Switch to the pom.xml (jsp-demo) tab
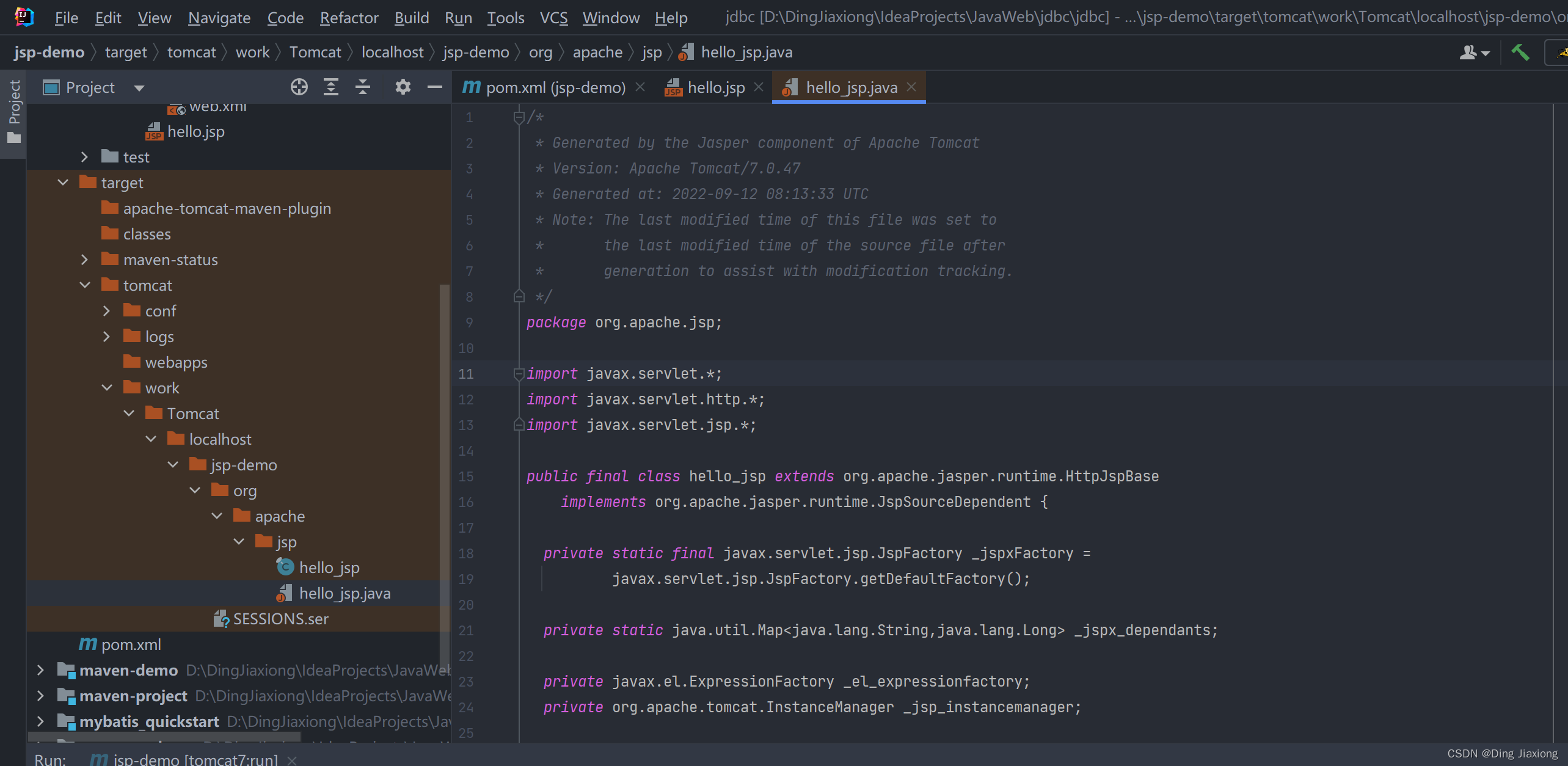Image resolution: width=1568 pixels, height=766 pixels. (544, 87)
